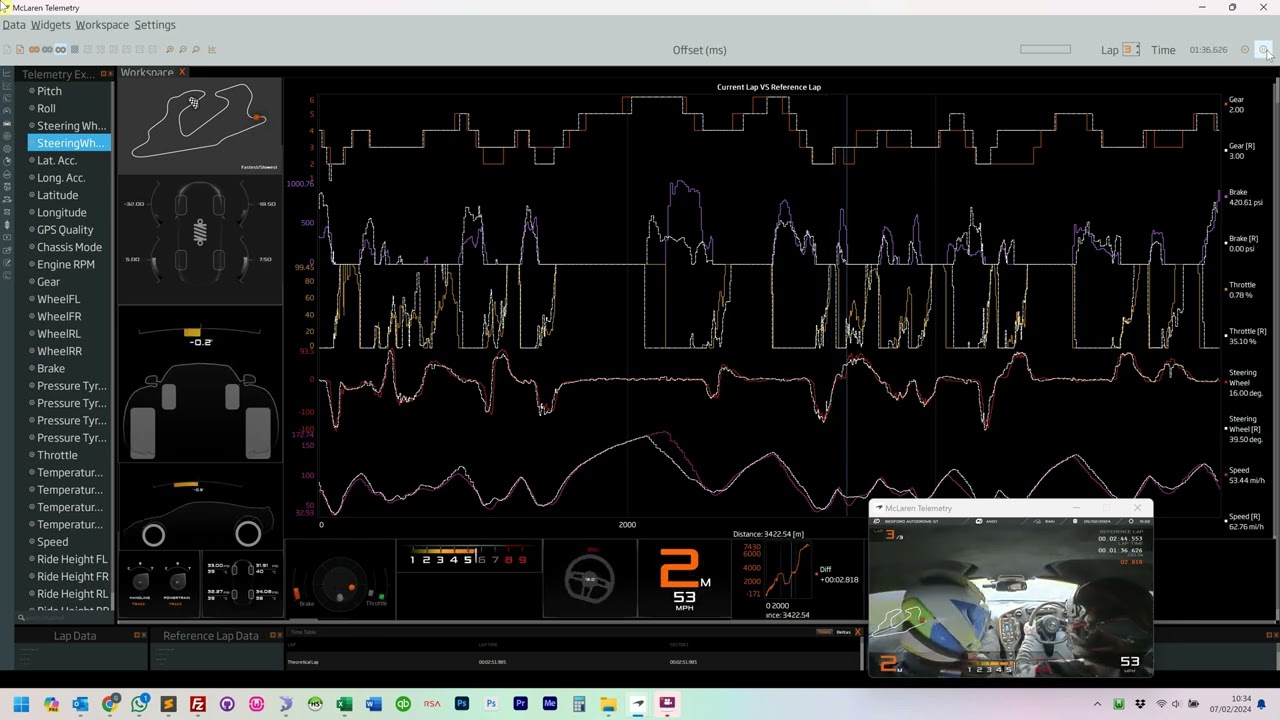The image size is (1280, 720).
Task: Toggle the Throttle channel bullet
Action: click(x=32, y=455)
